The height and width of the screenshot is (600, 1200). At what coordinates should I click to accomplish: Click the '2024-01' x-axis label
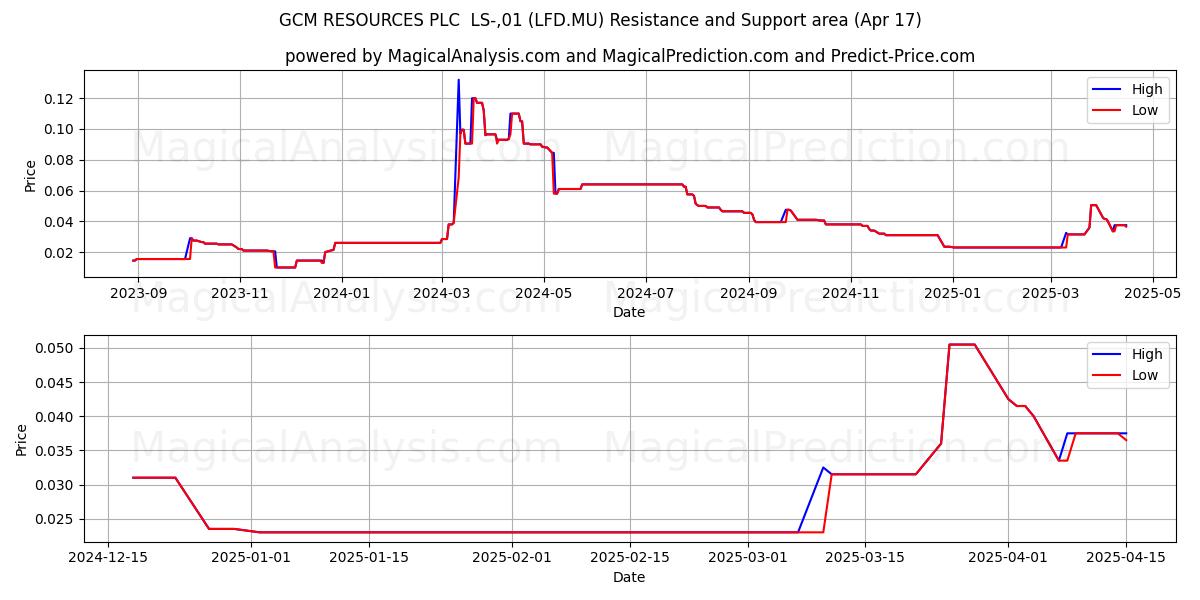tap(343, 293)
